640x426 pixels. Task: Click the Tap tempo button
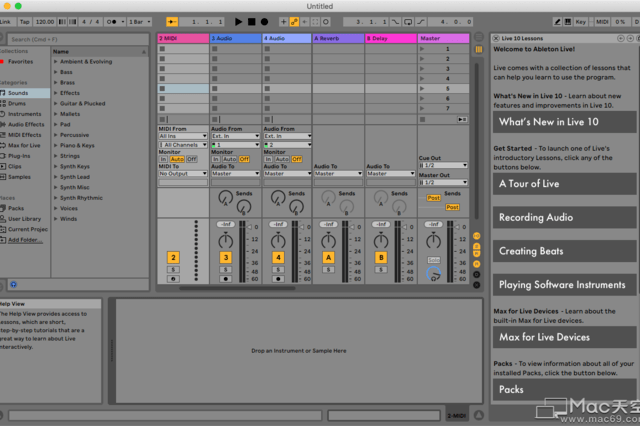coord(24,22)
